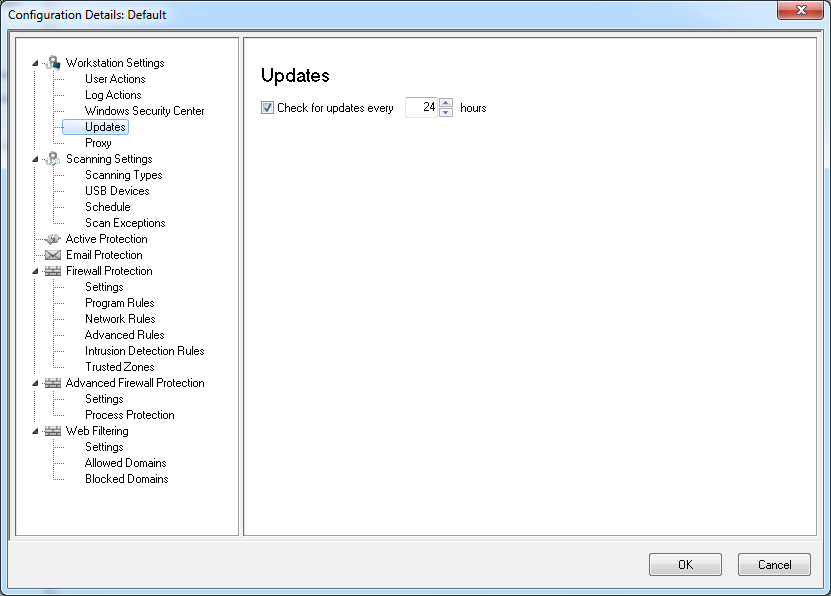This screenshot has height=596, width=831.
Task: Collapse the Web Filtering tree node
Action: (36, 431)
